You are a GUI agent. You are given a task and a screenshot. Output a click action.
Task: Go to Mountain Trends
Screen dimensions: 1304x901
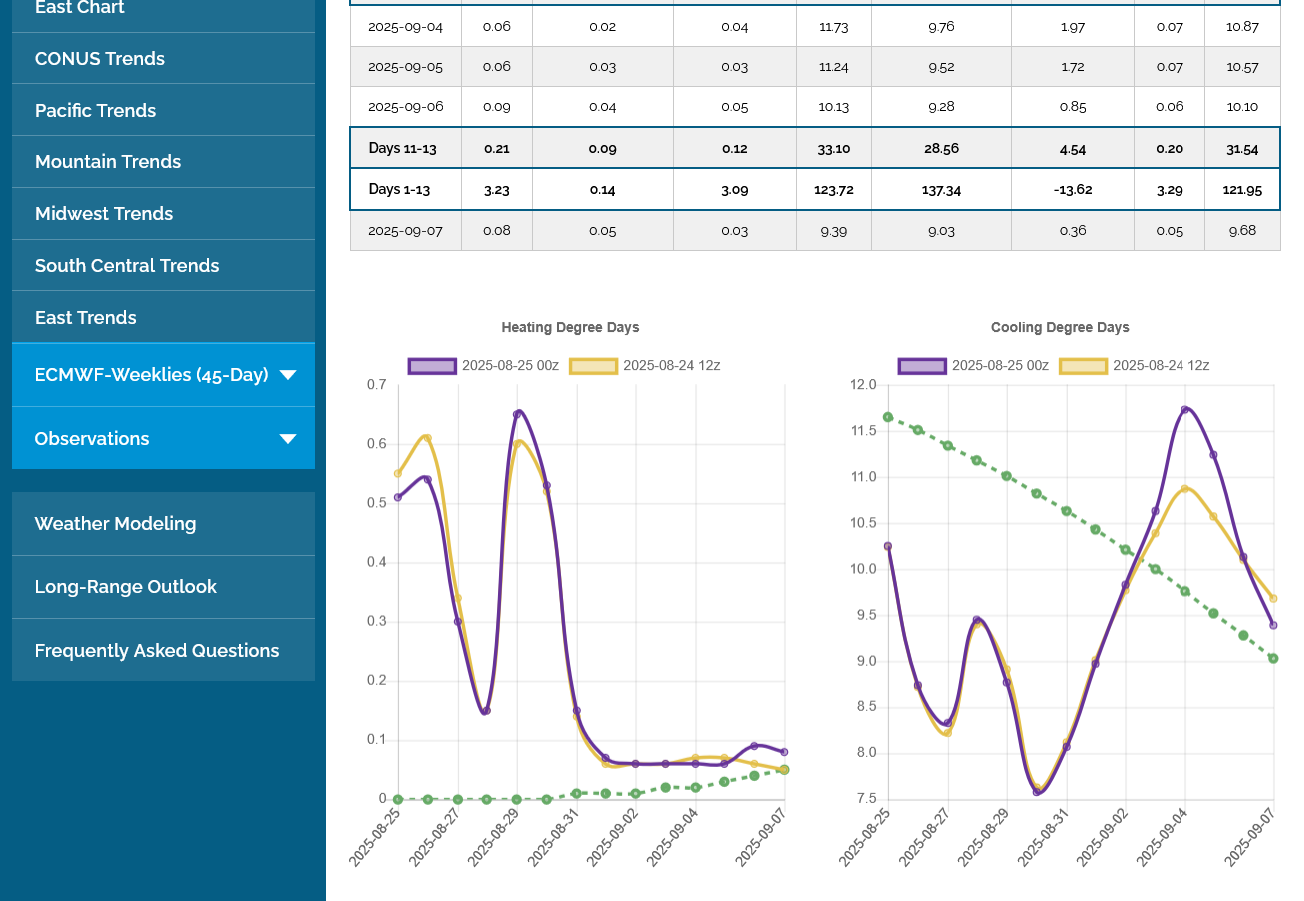tap(108, 162)
